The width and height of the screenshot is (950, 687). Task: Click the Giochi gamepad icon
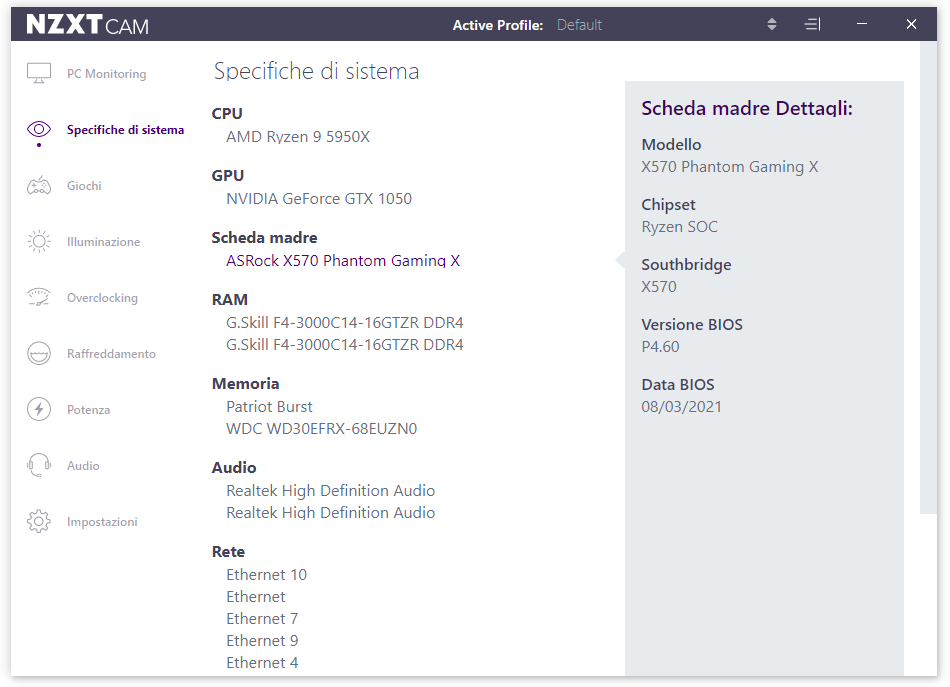[x=39, y=185]
